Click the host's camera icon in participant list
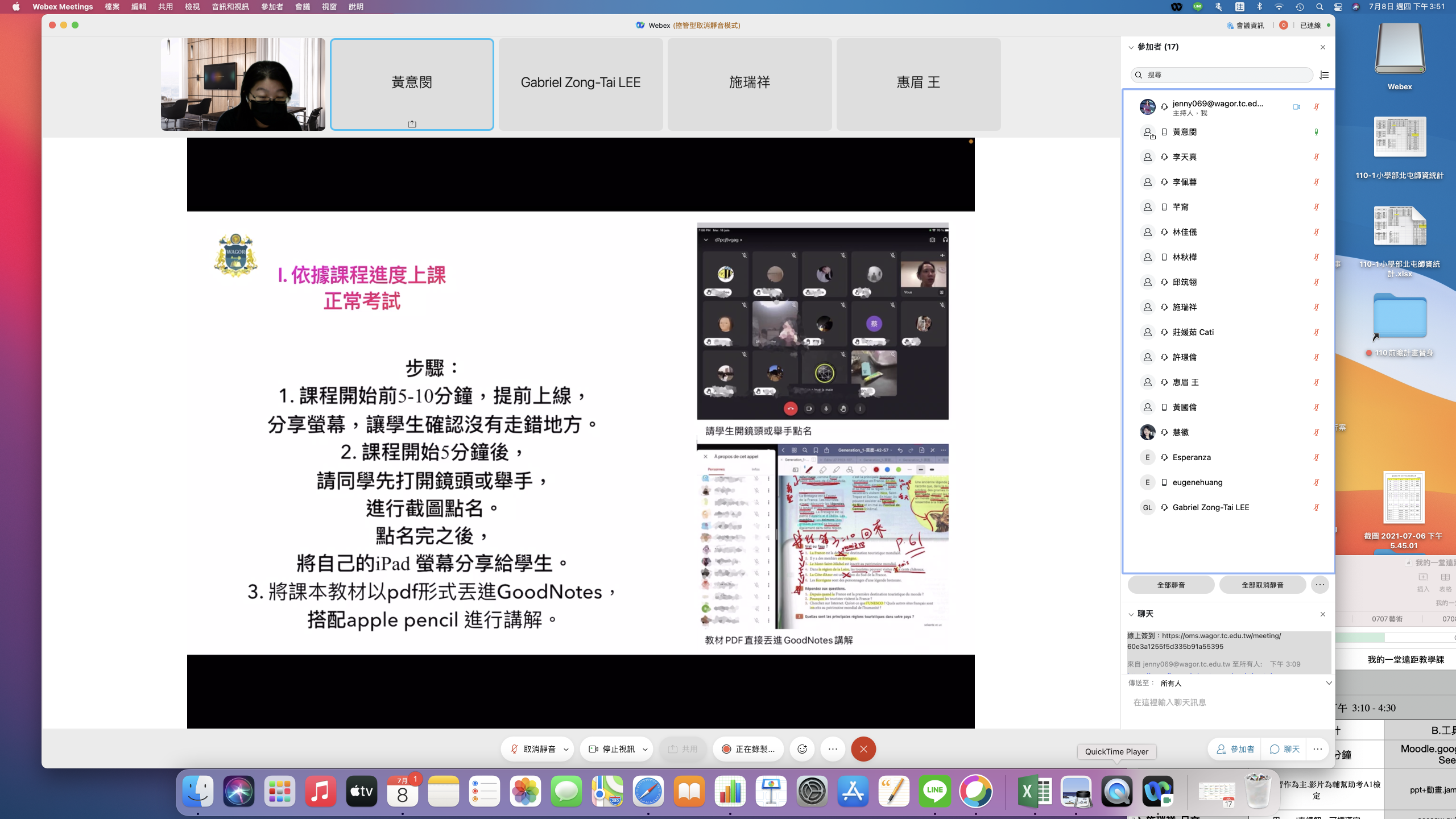The image size is (1456, 819). click(1296, 107)
